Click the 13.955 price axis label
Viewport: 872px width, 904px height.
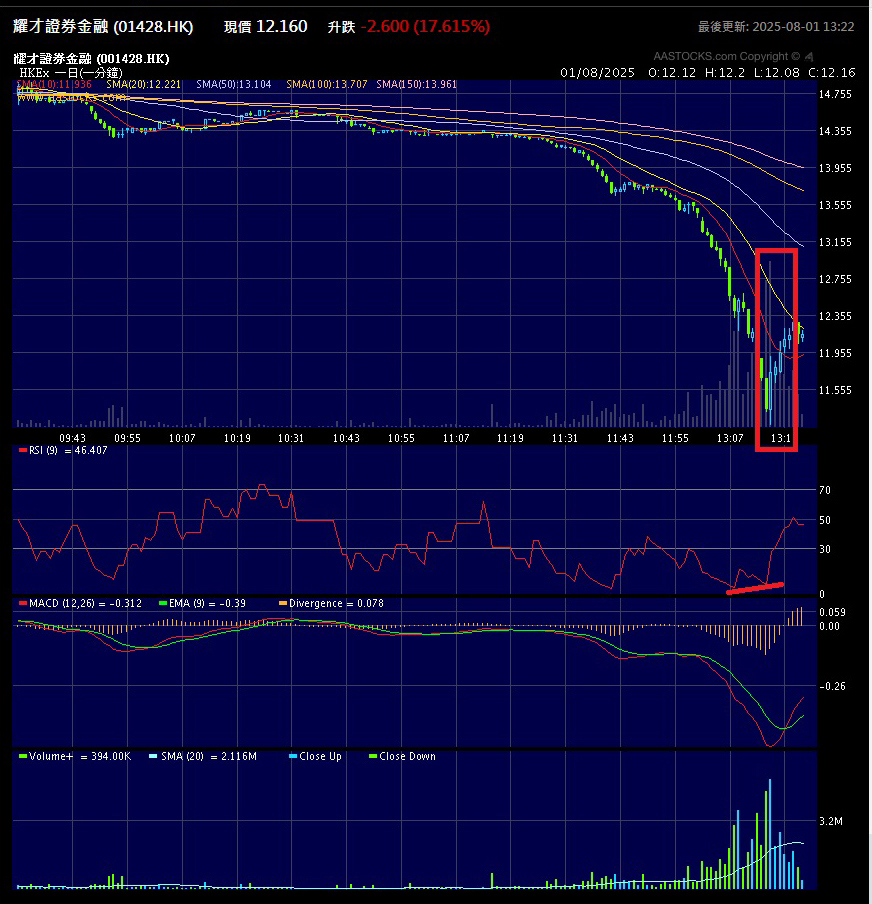835,168
